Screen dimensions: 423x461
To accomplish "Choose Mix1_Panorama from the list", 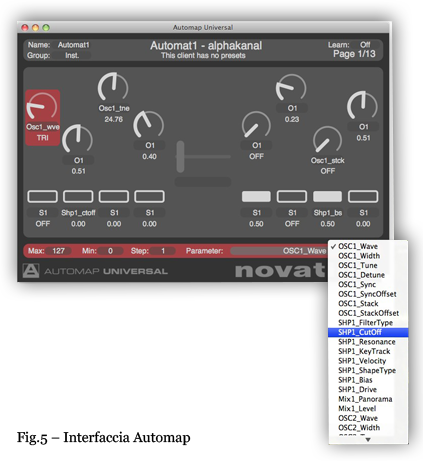I will pos(368,399).
